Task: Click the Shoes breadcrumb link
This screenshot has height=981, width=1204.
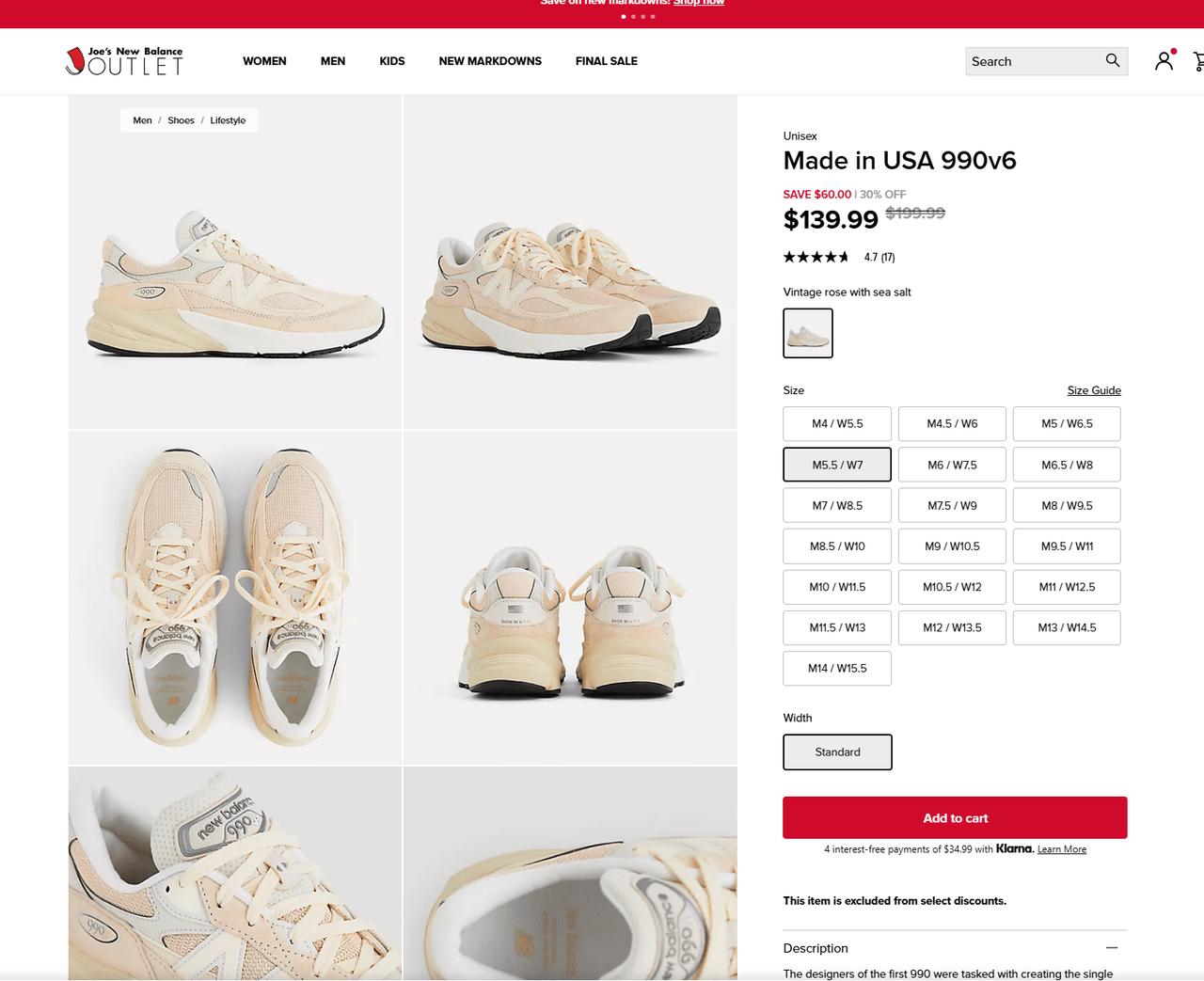Action: [x=181, y=120]
